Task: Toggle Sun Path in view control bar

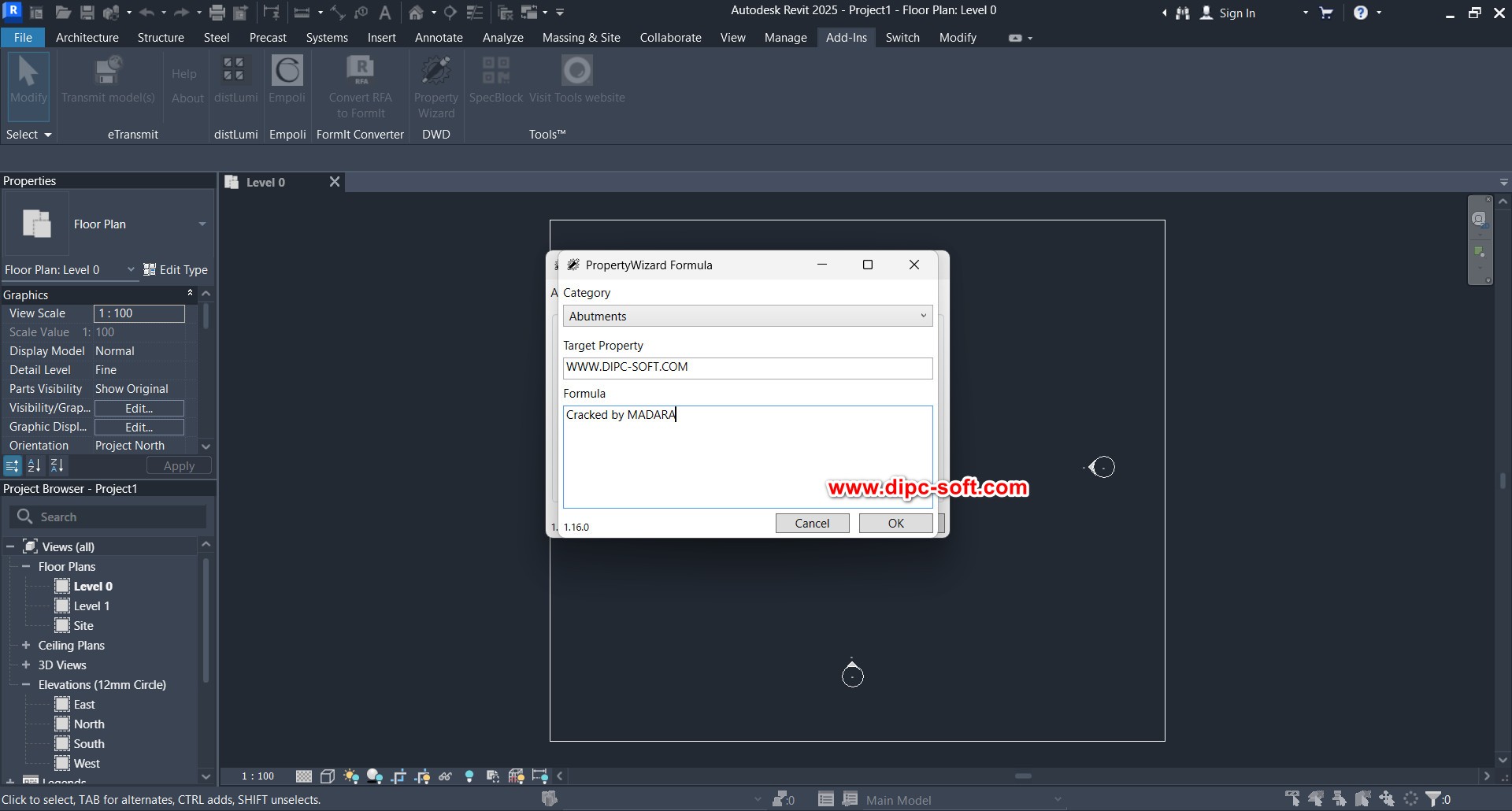Action: tap(351, 776)
